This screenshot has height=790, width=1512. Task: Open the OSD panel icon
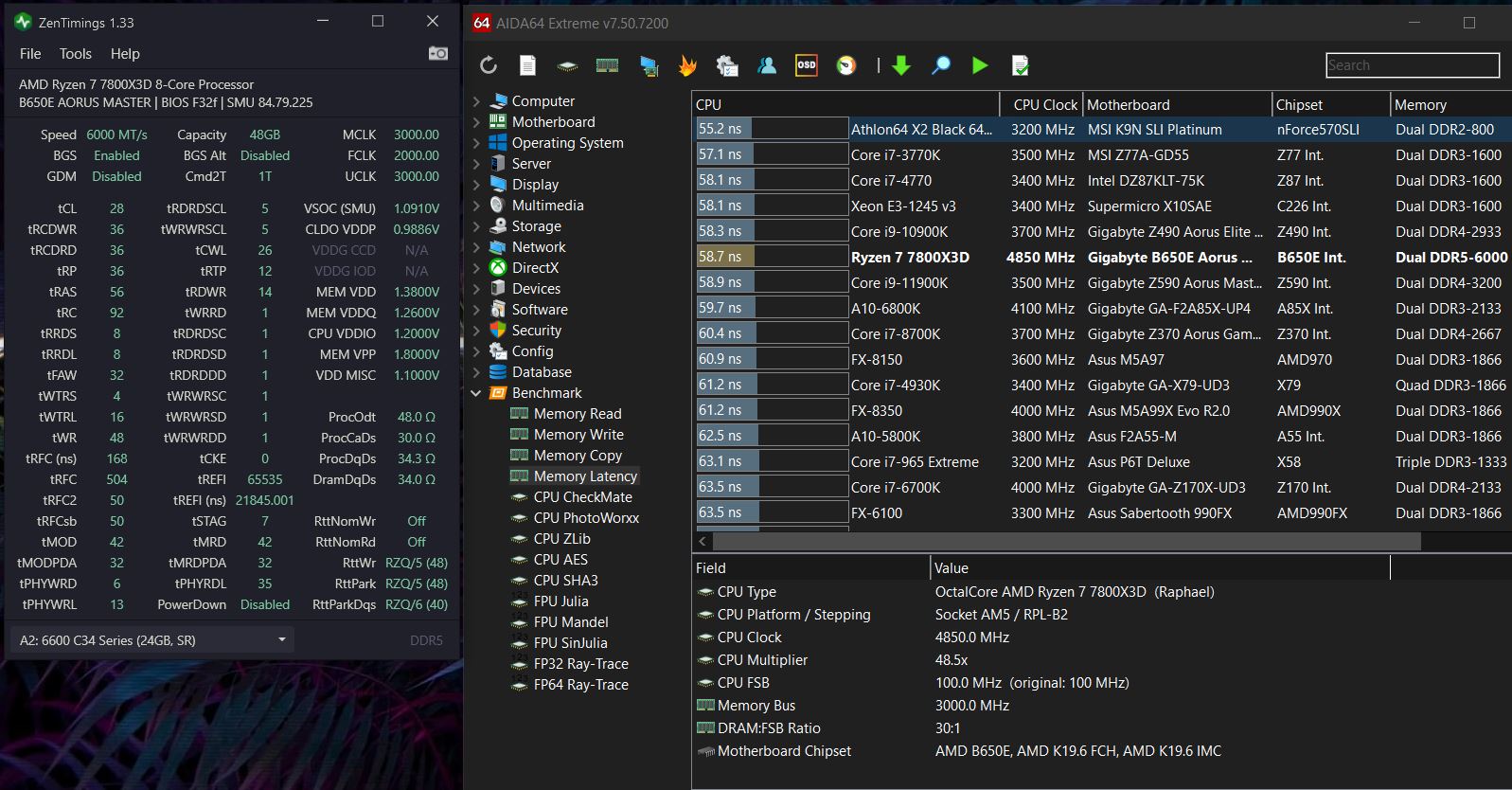pos(807,65)
